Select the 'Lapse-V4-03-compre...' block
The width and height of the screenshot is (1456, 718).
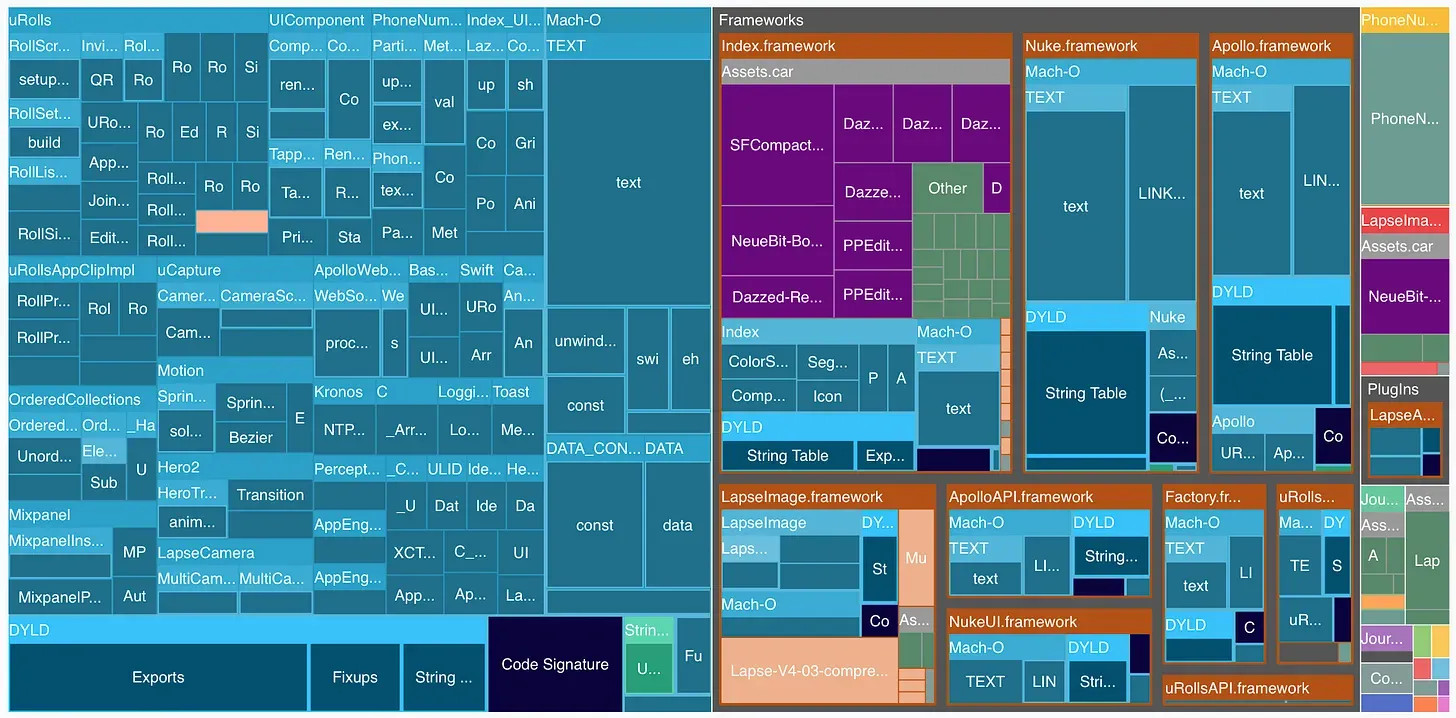point(808,671)
